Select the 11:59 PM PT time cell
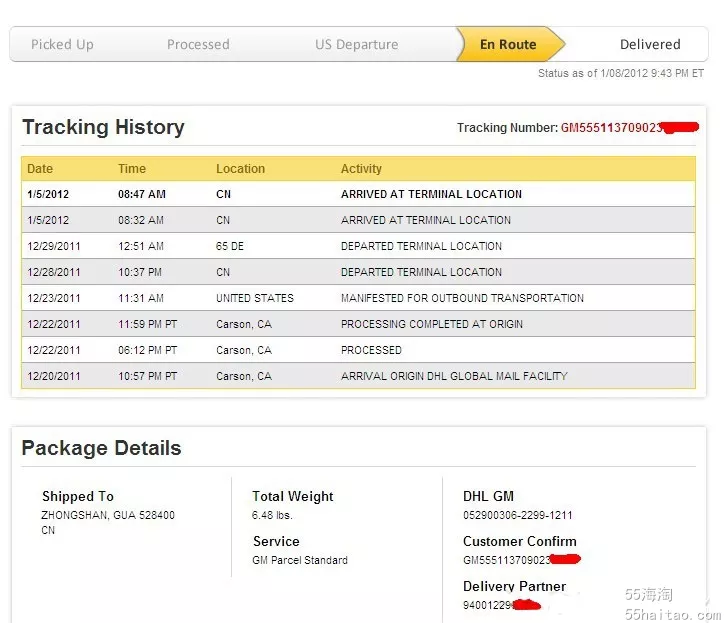The image size is (724, 623). (147, 324)
